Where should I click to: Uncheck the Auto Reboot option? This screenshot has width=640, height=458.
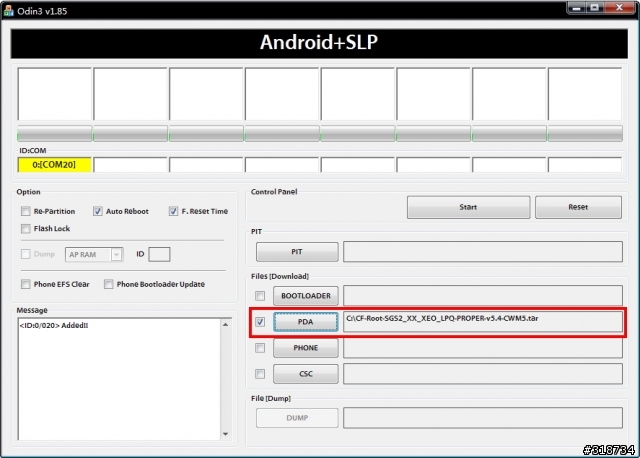coord(98,211)
